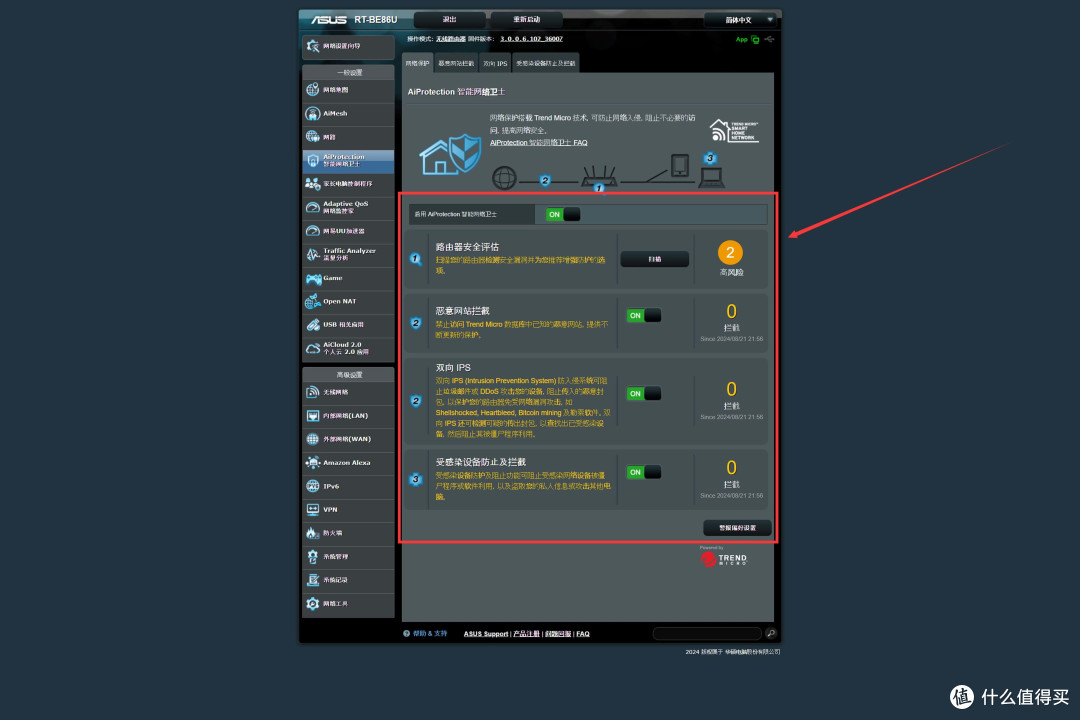The height and width of the screenshot is (720, 1080).
Task: Open the AiProtection sidebar entry
Action: pos(348,161)
